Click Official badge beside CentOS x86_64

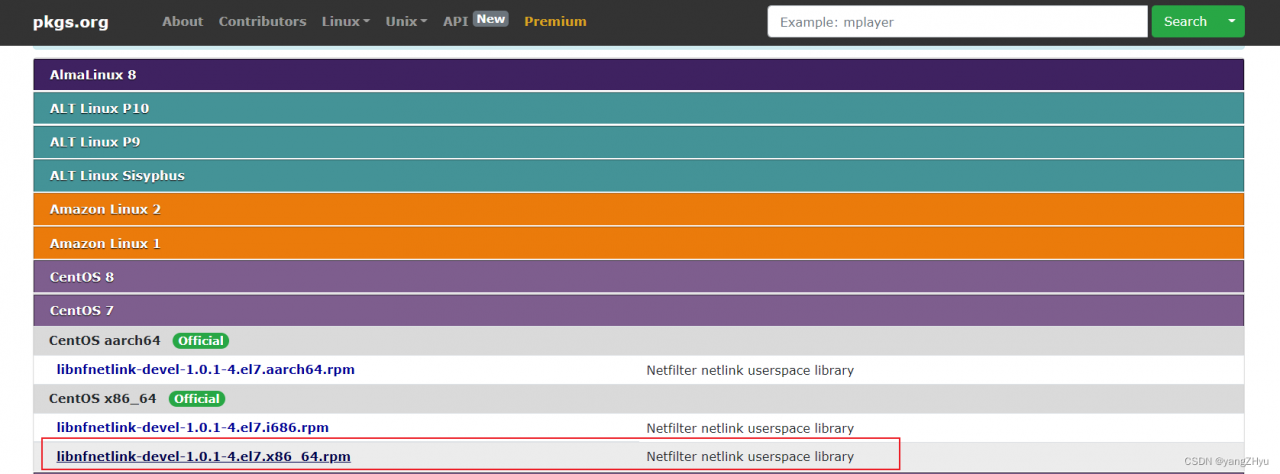pyautogui.click(x=197, y=399)
